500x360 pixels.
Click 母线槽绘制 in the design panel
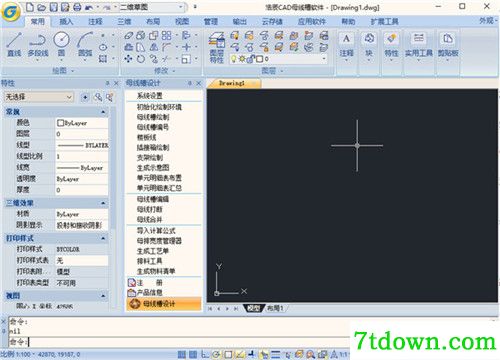[153, 117]
